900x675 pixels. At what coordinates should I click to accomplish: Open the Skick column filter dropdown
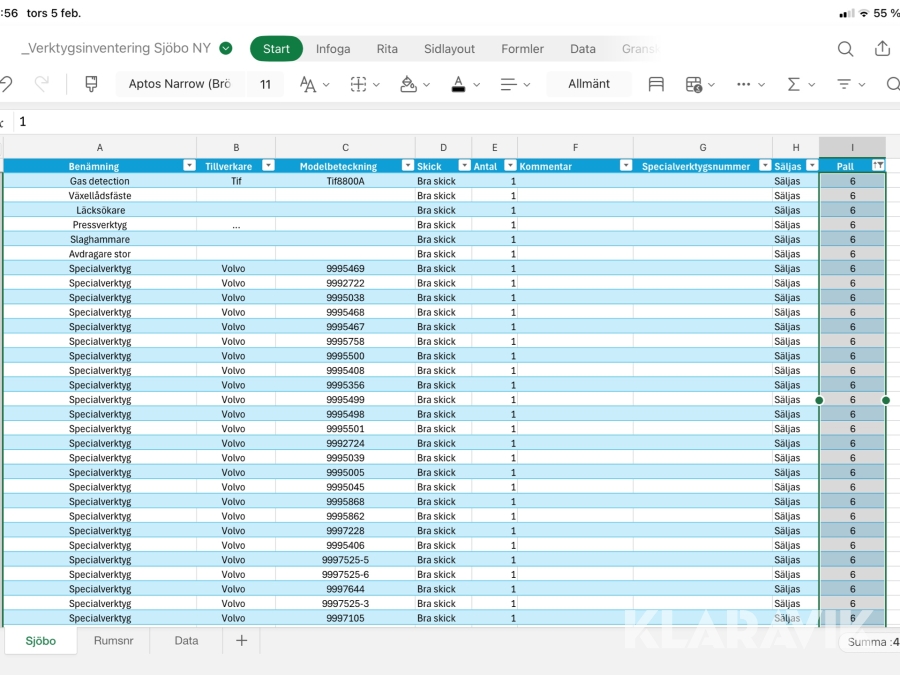(x=464, y=166)
